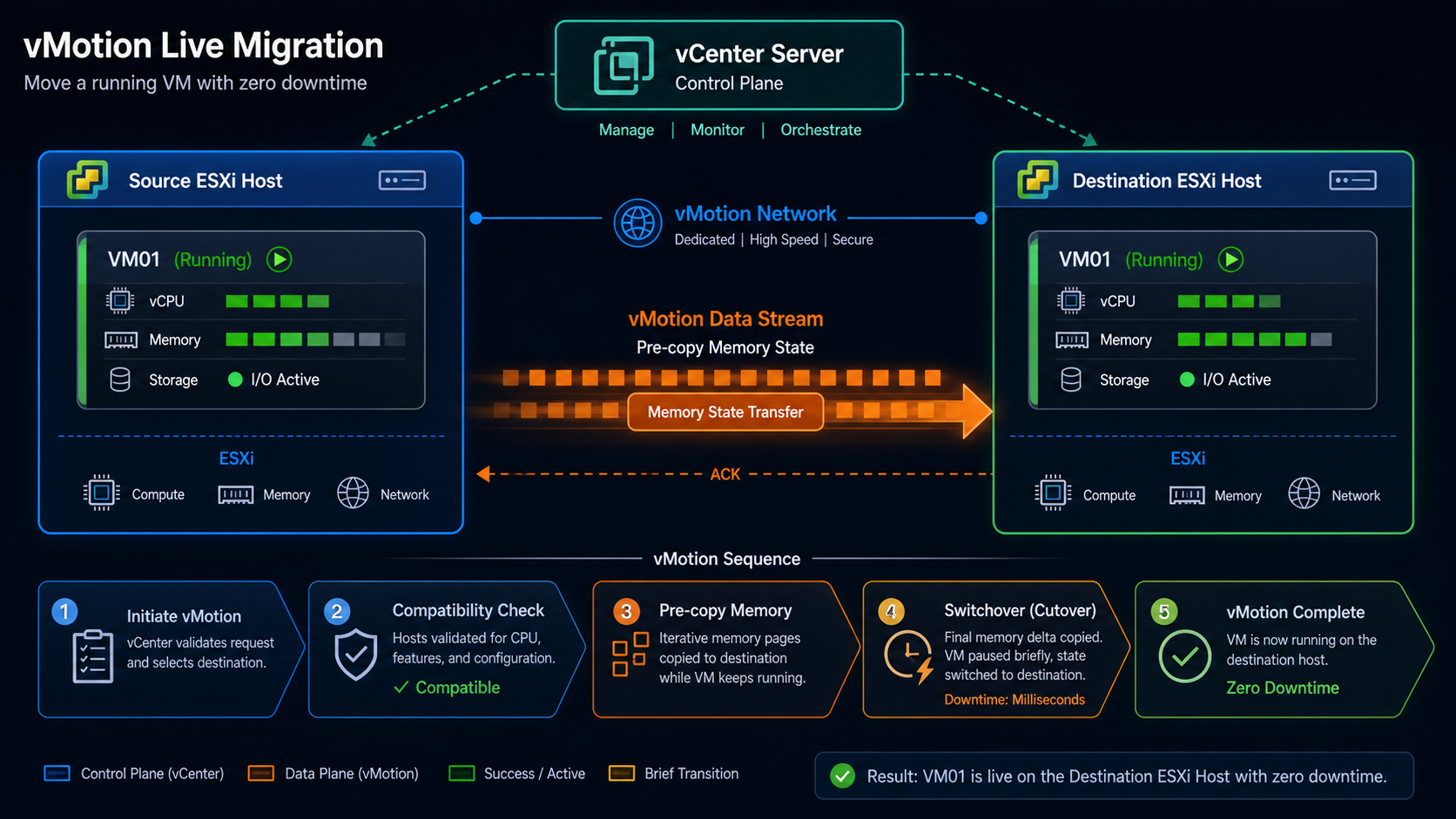This screenshot has height=819, width=1456.
Task: Click the destination Memory usage bar
Action: tap(1255, 339)
